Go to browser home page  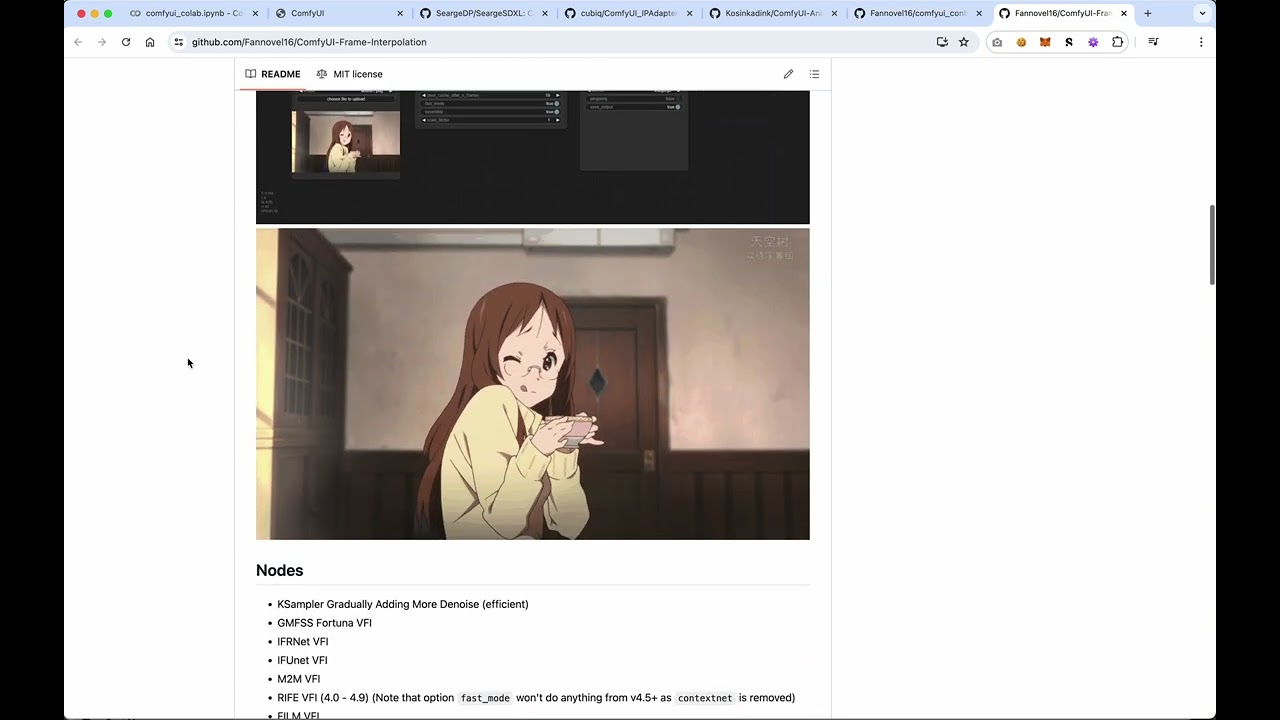coord(150,42)
